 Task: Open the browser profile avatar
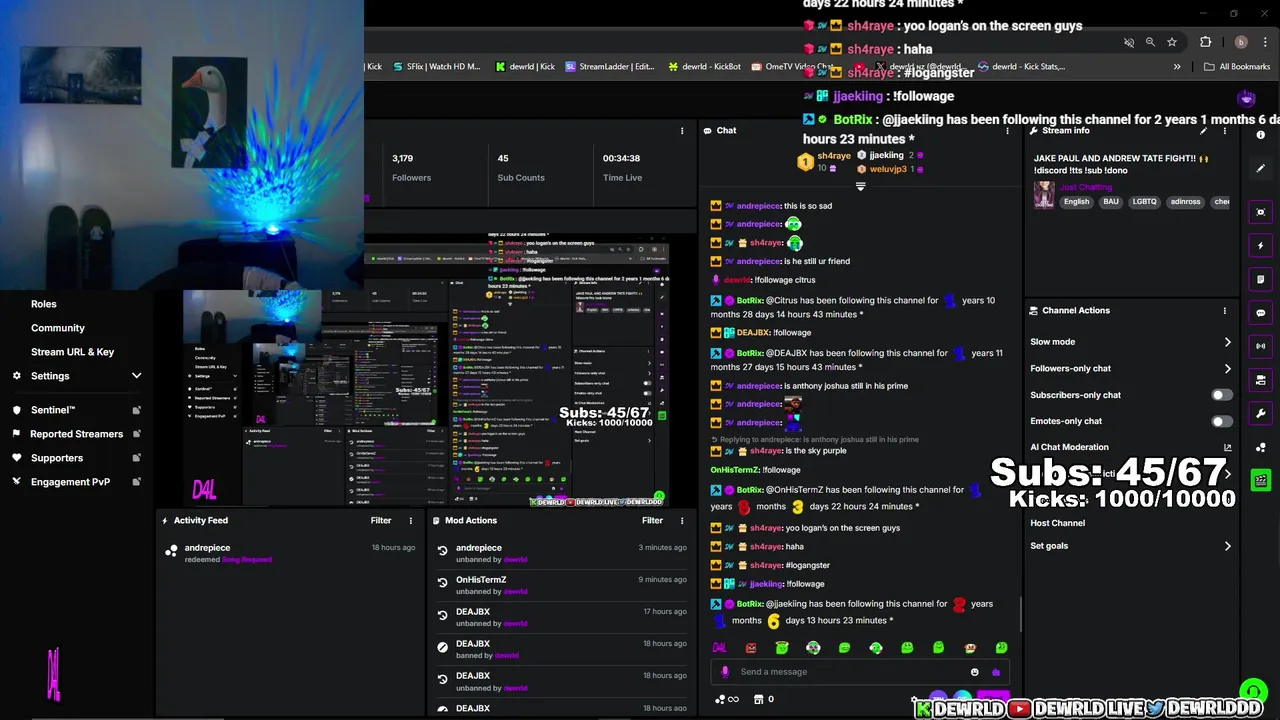tap(1241, 42)
